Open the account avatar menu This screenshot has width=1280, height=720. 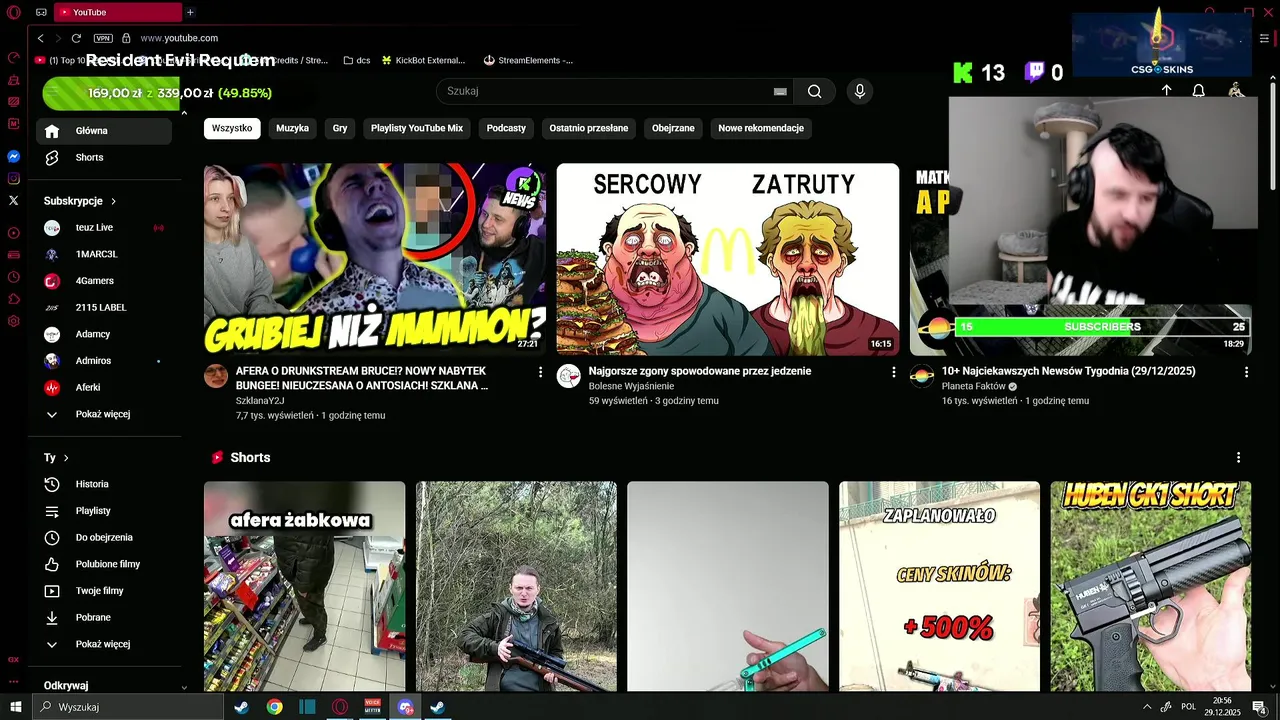point(1236,91)
